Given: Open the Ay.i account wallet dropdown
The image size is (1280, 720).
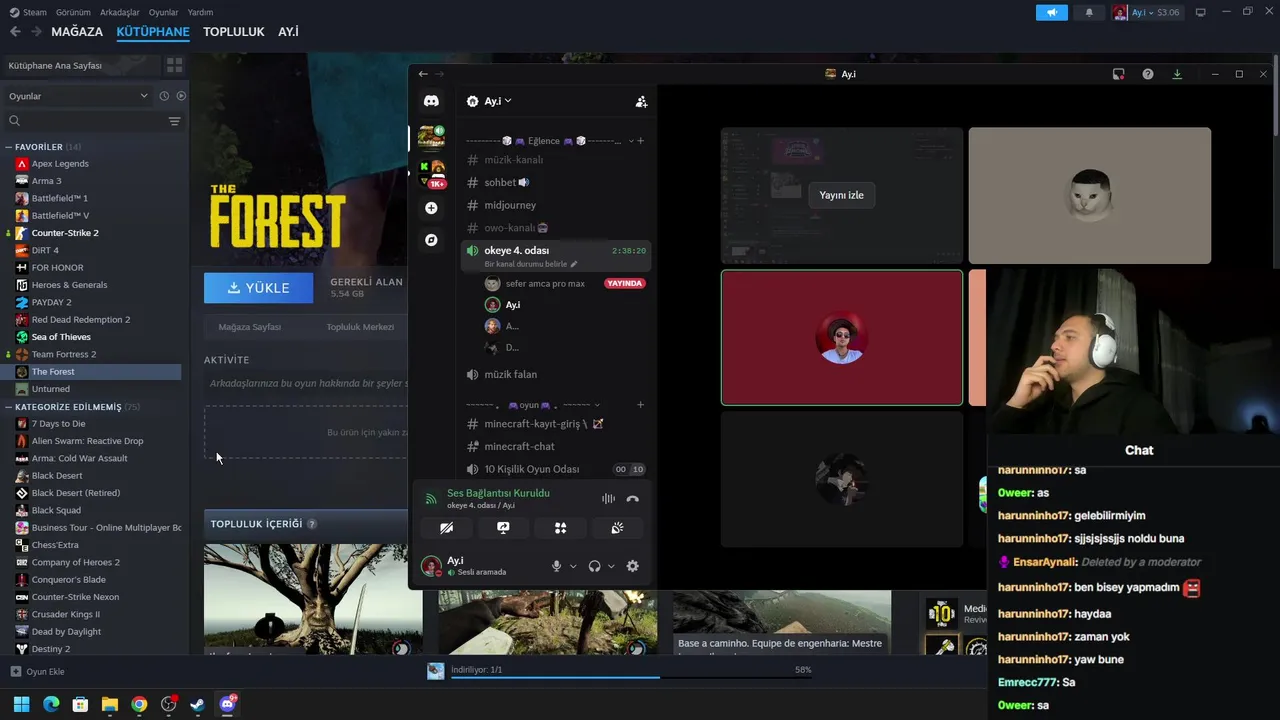Looking at the screenshot, I should (1148, 12).
